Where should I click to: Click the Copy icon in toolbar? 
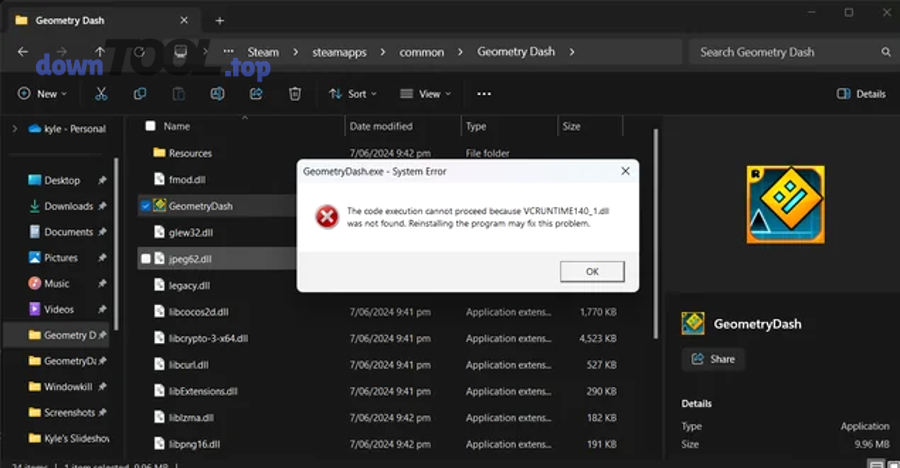click(x=139, y=94)
